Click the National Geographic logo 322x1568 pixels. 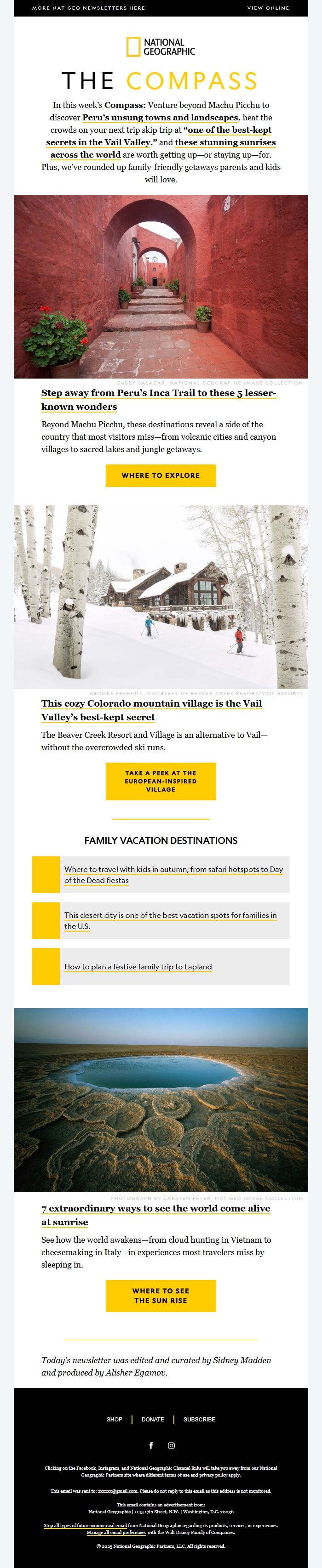pos(161,47)
